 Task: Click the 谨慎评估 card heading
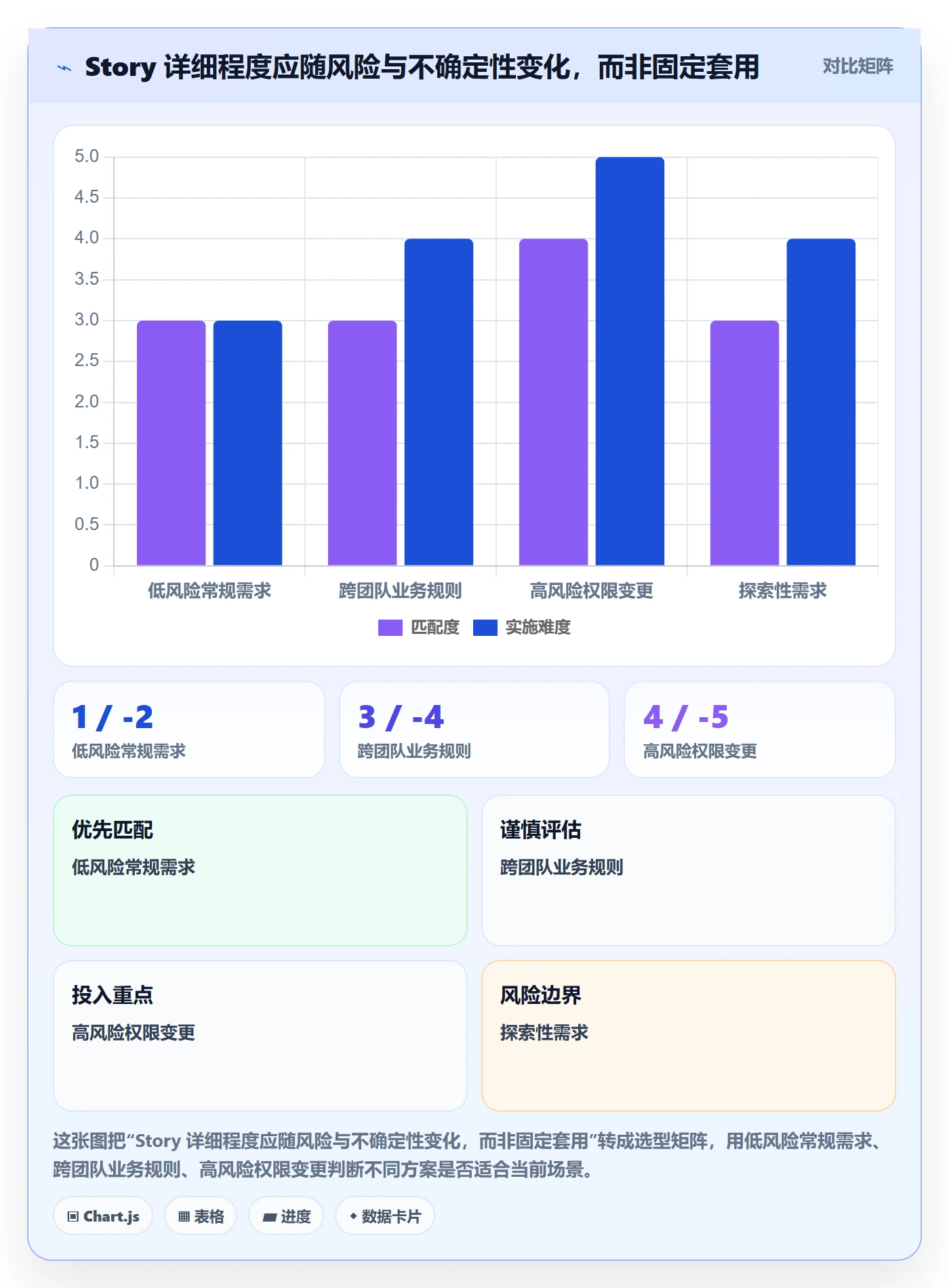click(x=541, y=830)
